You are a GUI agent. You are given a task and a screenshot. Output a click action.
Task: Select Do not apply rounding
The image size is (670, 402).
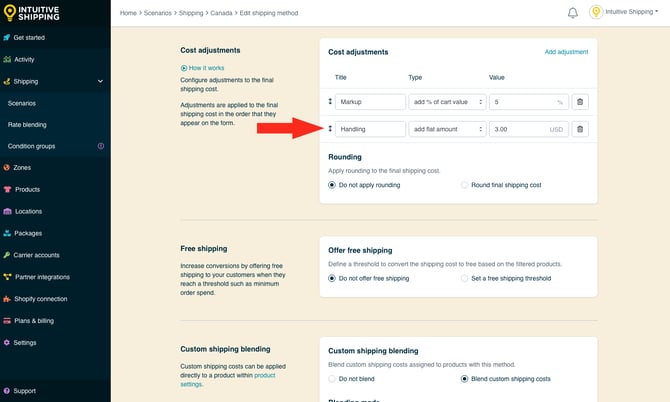332,185
